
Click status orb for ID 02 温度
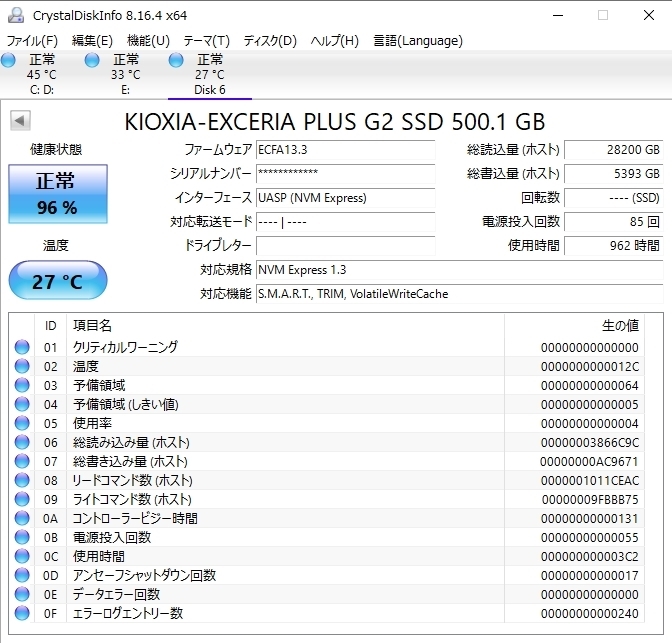pos(22,366)
